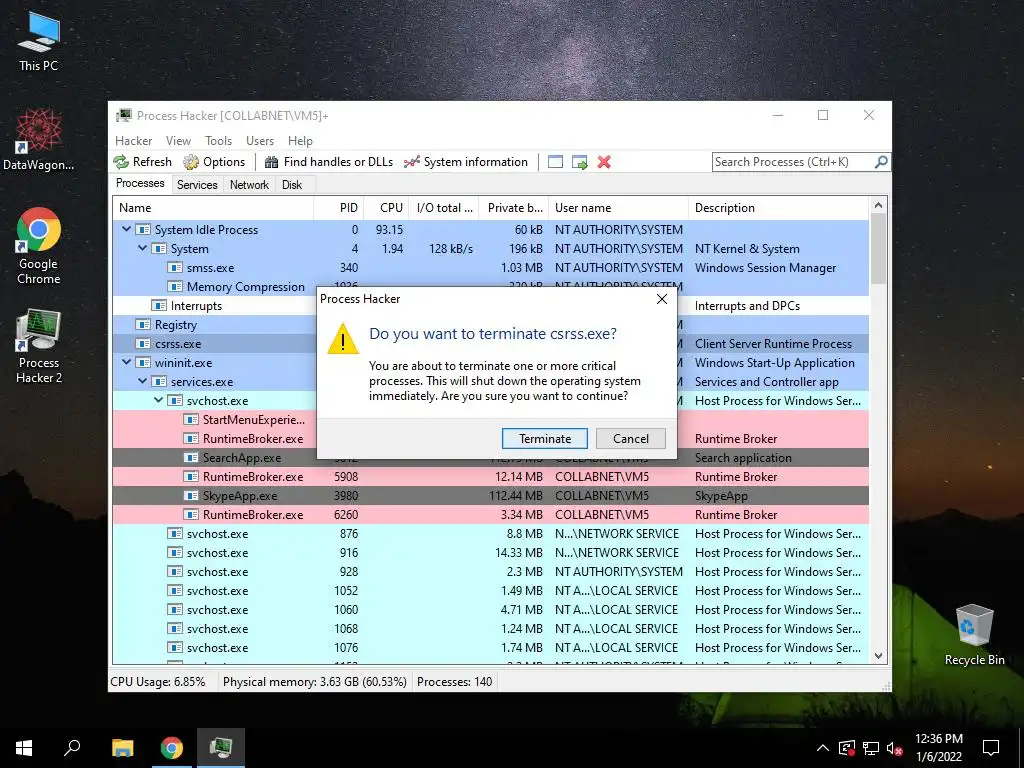
Task: Open taskbar search magnifier
Action: (72, 748)
